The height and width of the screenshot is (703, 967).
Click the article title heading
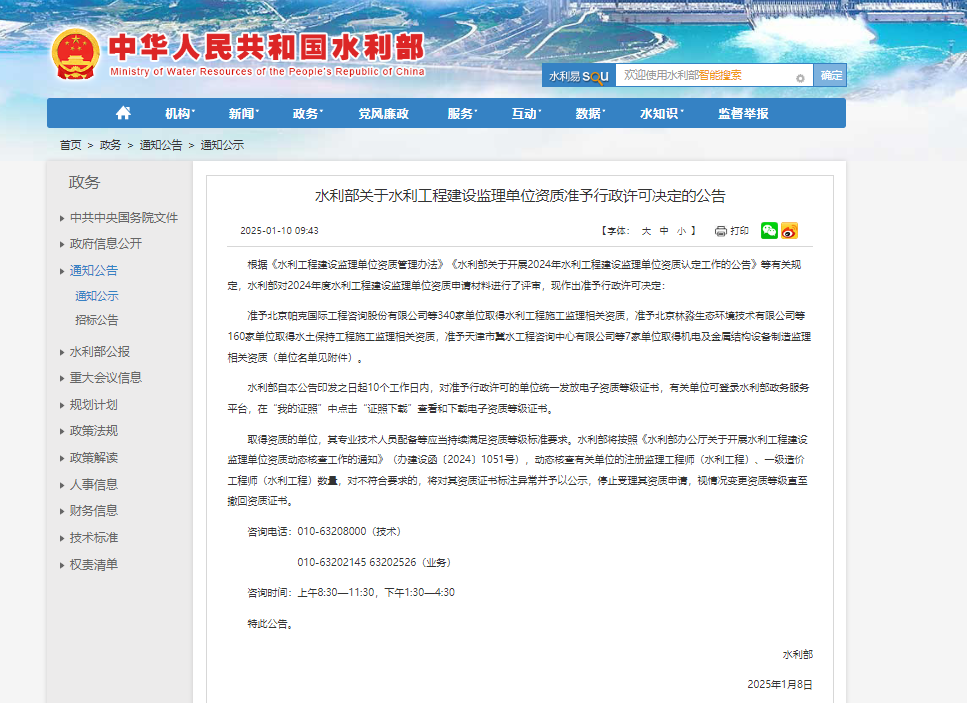520,196
